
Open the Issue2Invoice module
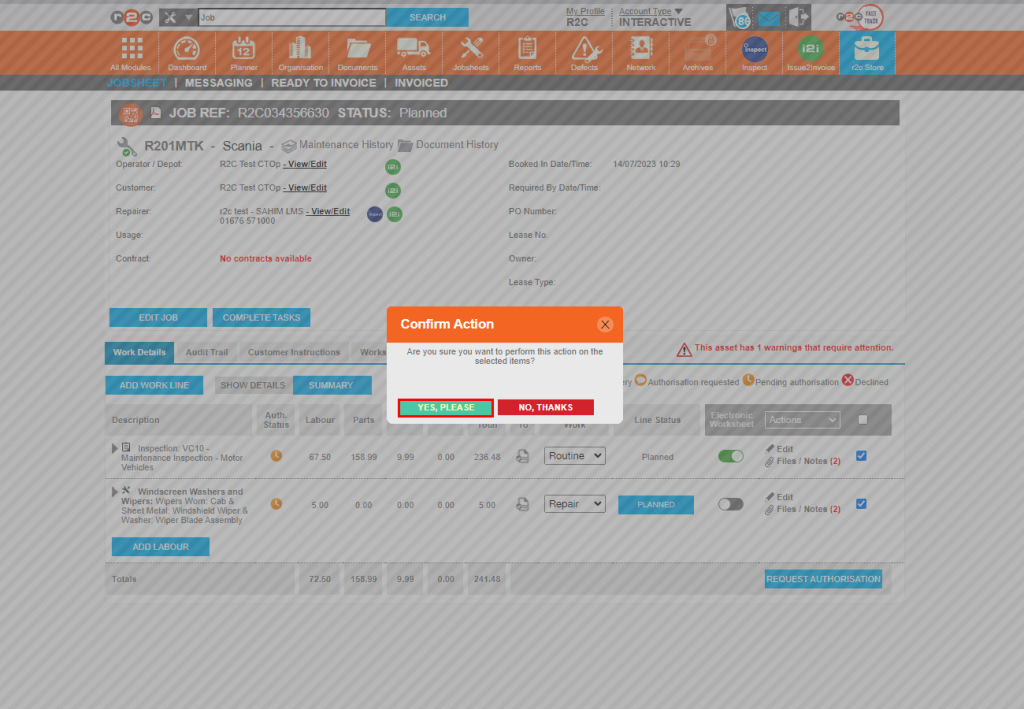[x=810, y=52]
